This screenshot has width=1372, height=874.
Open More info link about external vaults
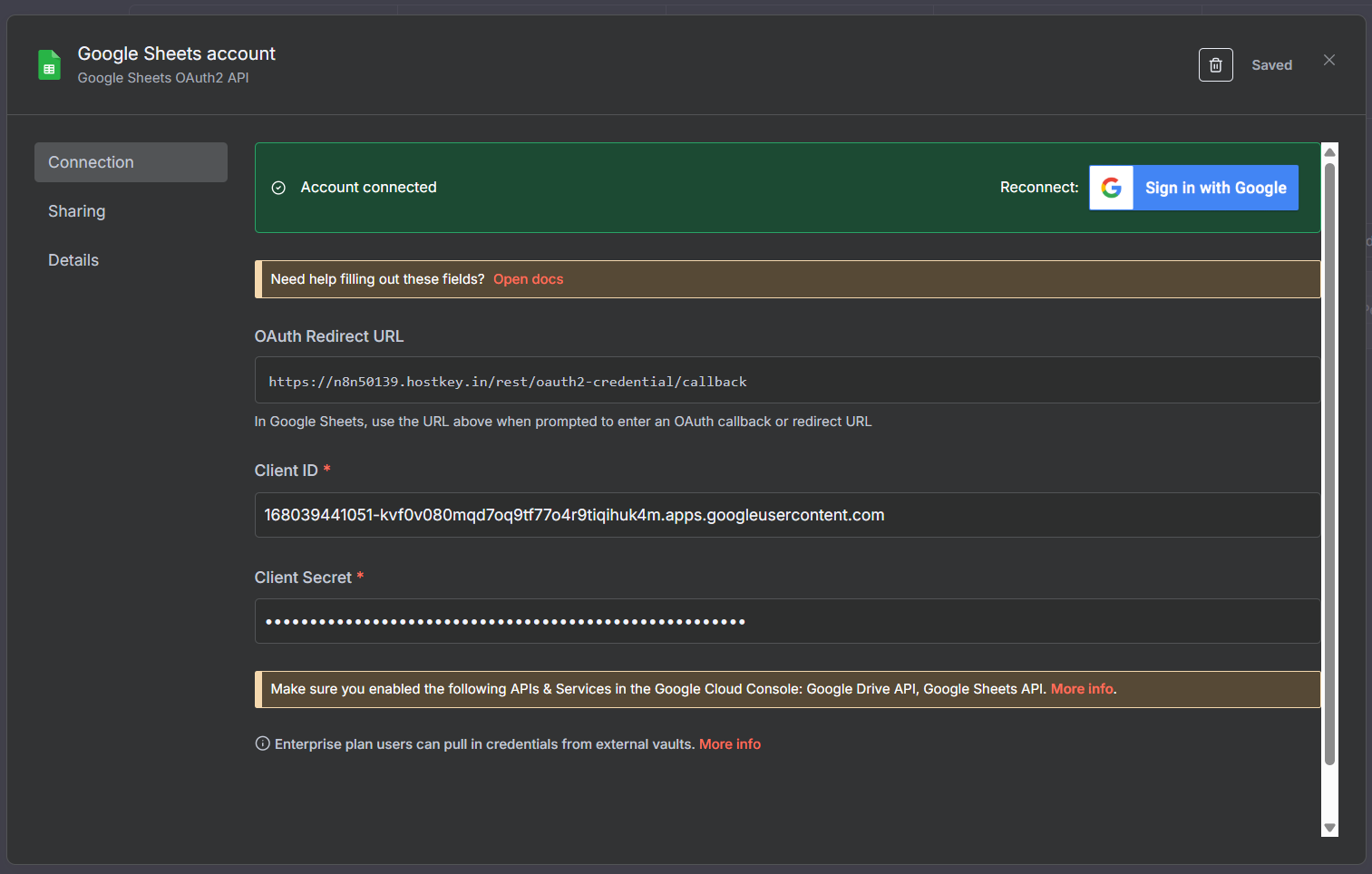[x=729, y=744]
